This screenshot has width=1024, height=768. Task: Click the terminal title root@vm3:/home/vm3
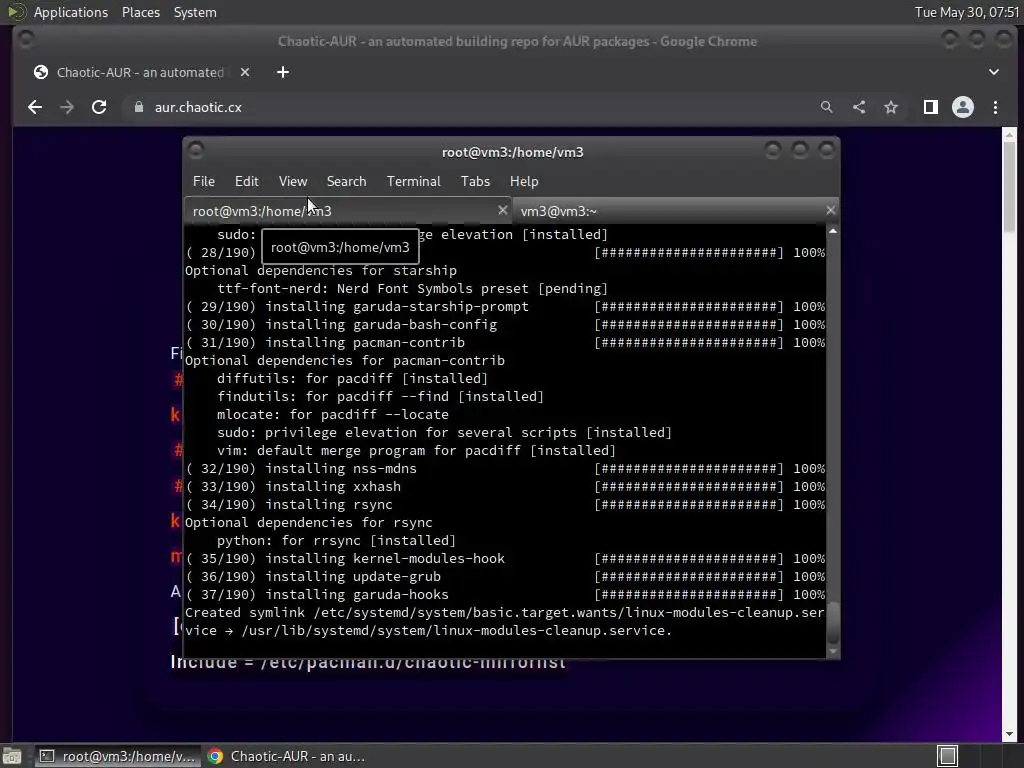(x=513, y=152)
